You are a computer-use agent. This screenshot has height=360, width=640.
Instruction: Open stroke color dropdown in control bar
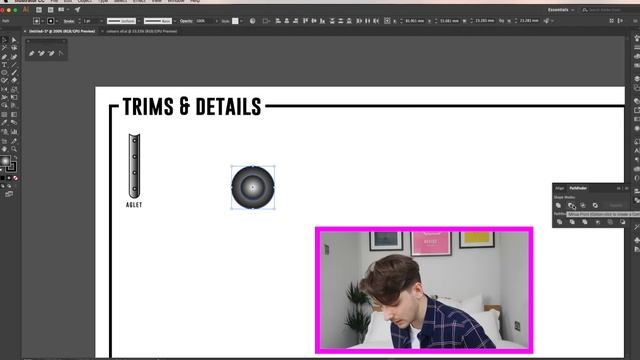tap(57, 21)
